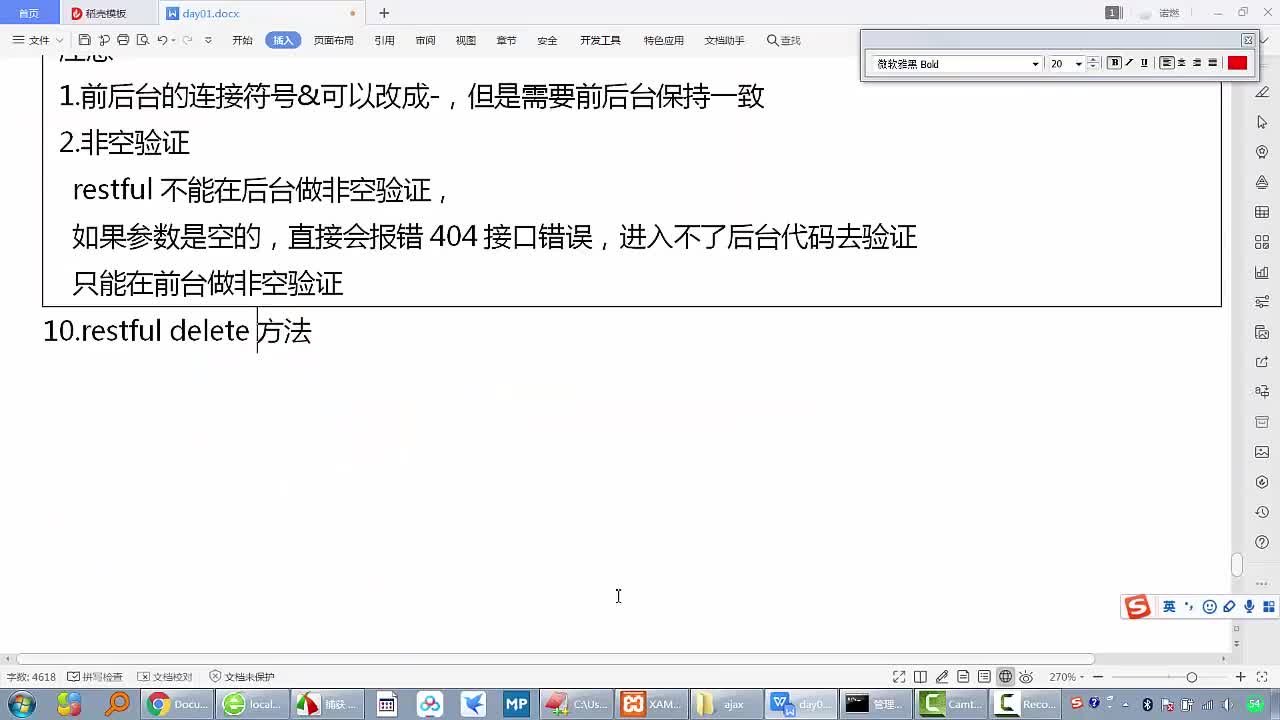
Task: Toggle underline in floating toolbar
Action: pos(1144,63)
